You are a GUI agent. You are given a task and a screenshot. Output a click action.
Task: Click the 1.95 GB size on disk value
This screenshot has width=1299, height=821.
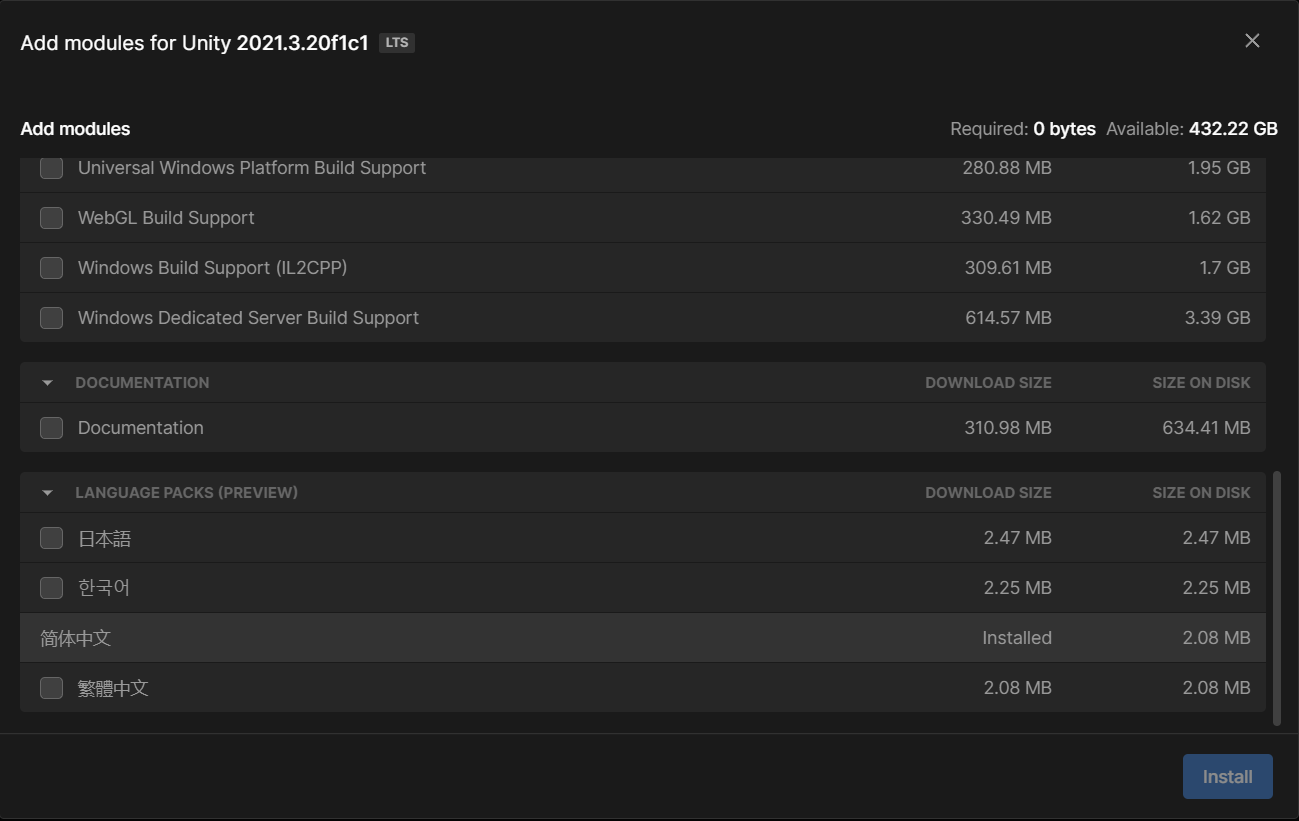tap(1219, 168)
